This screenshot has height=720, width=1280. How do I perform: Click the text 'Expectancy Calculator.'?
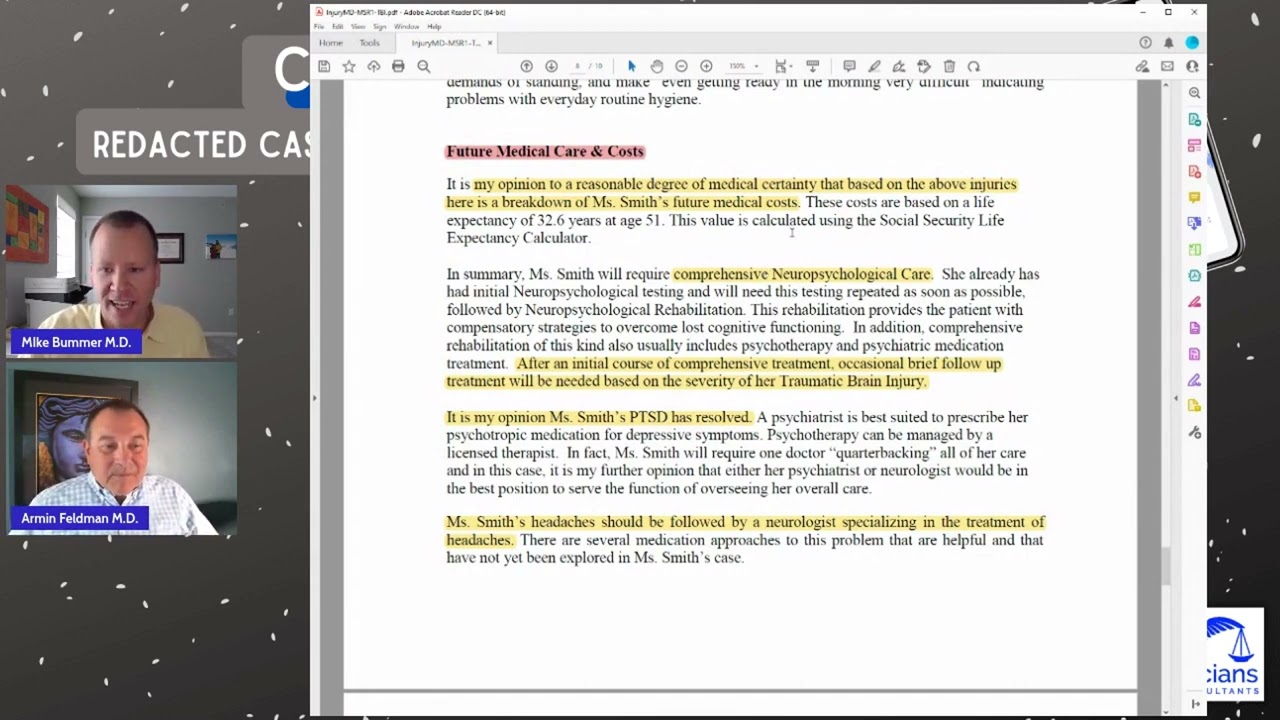click(x=518, y=238)
